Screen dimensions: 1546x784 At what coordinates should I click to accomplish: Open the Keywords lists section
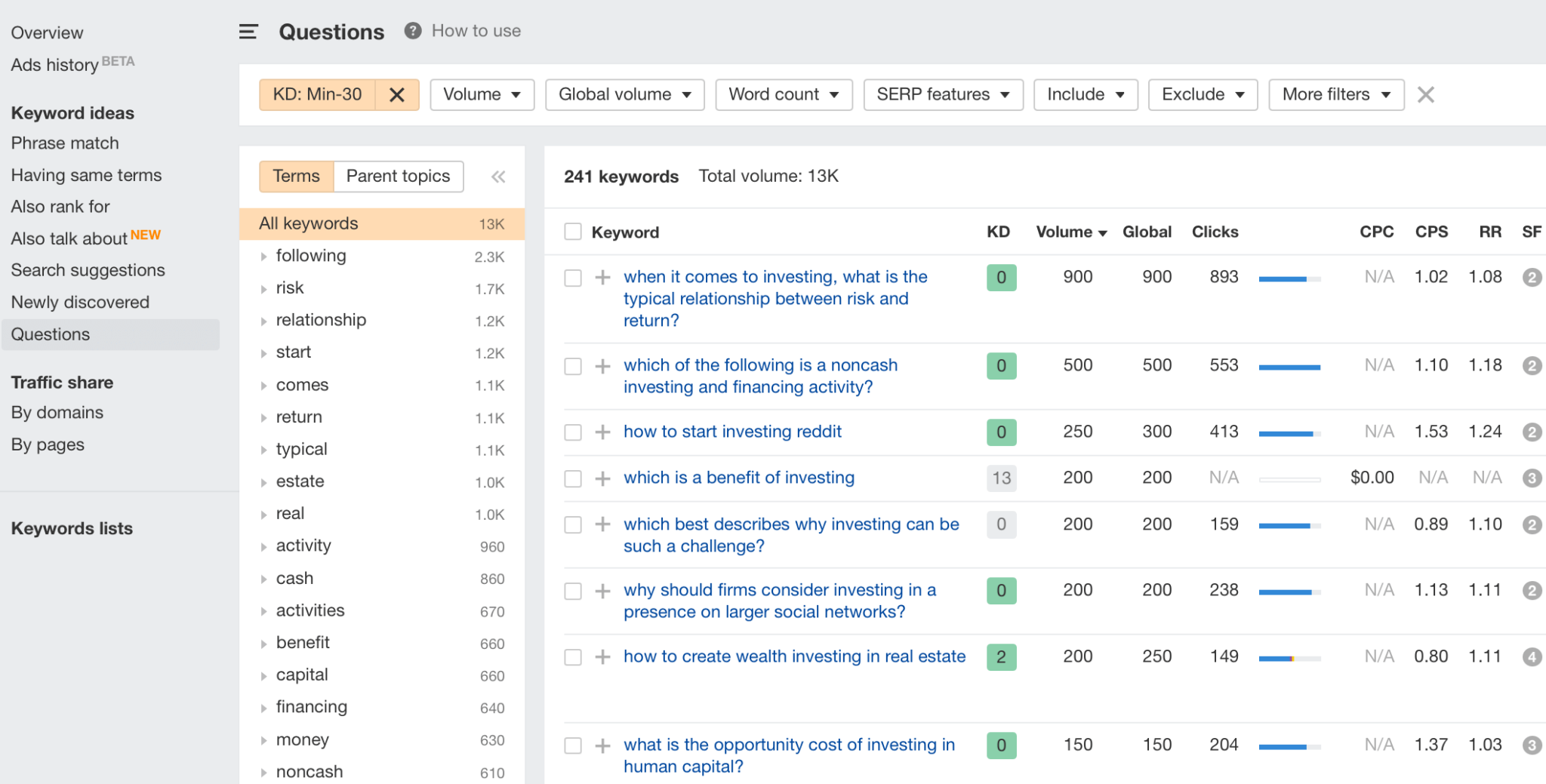coord(72,528)
